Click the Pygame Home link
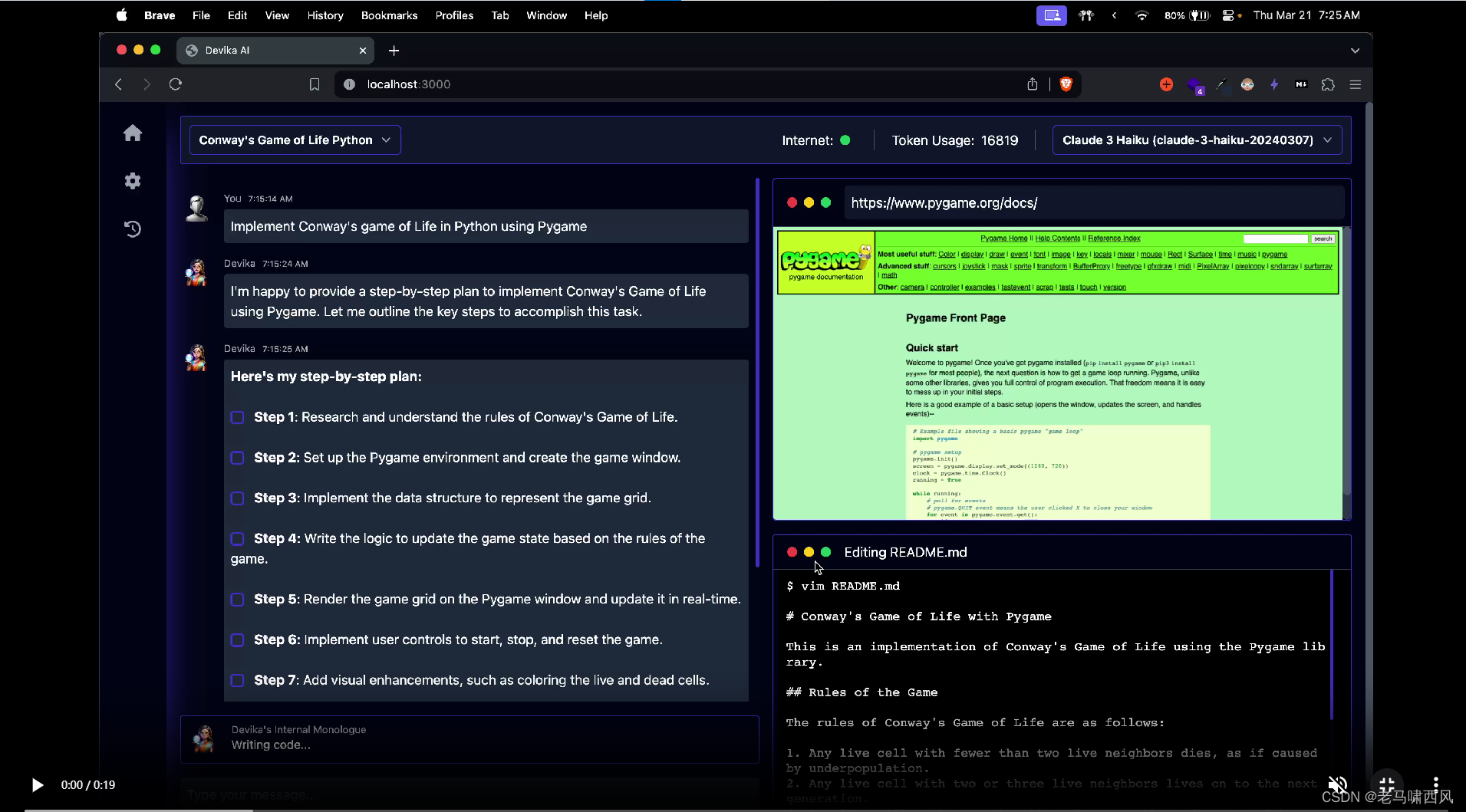This screenshot has height=812, width=1466. 1003,238
